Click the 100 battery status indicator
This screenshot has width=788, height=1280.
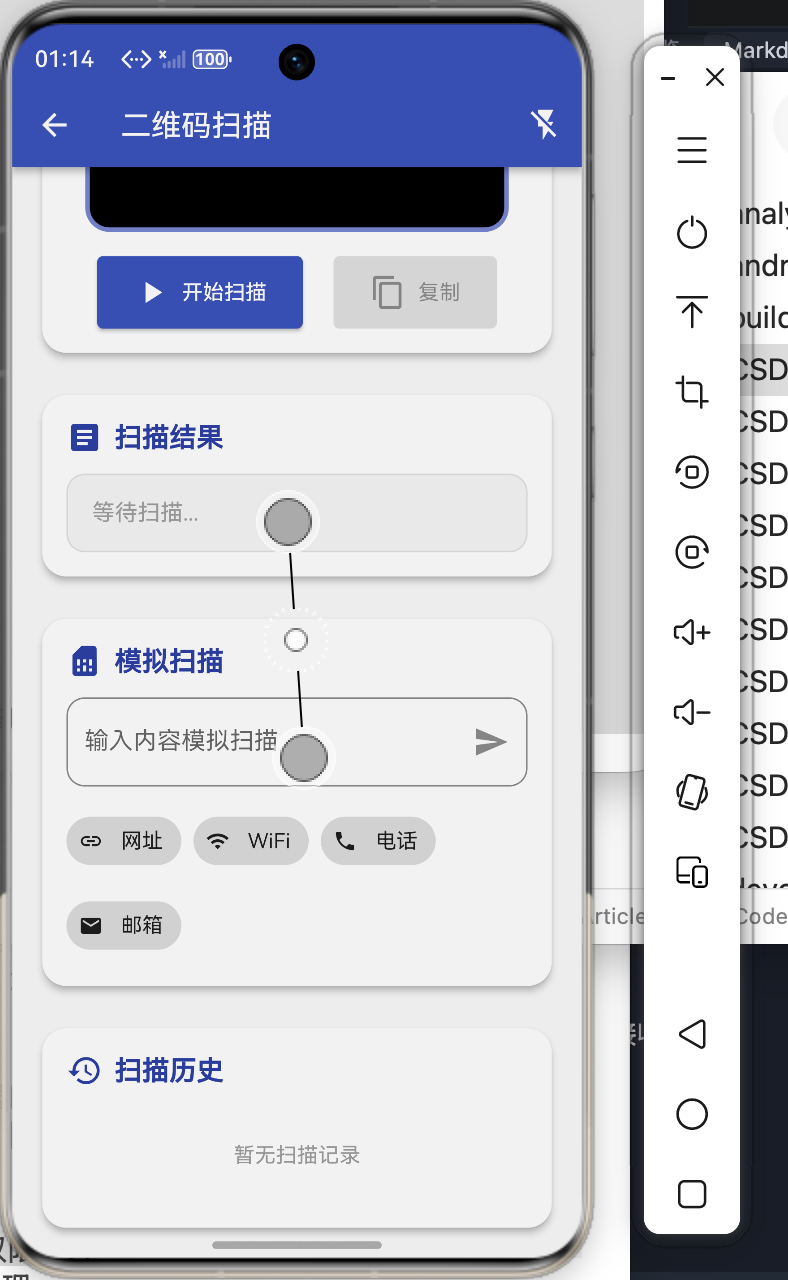coord(211,60)
